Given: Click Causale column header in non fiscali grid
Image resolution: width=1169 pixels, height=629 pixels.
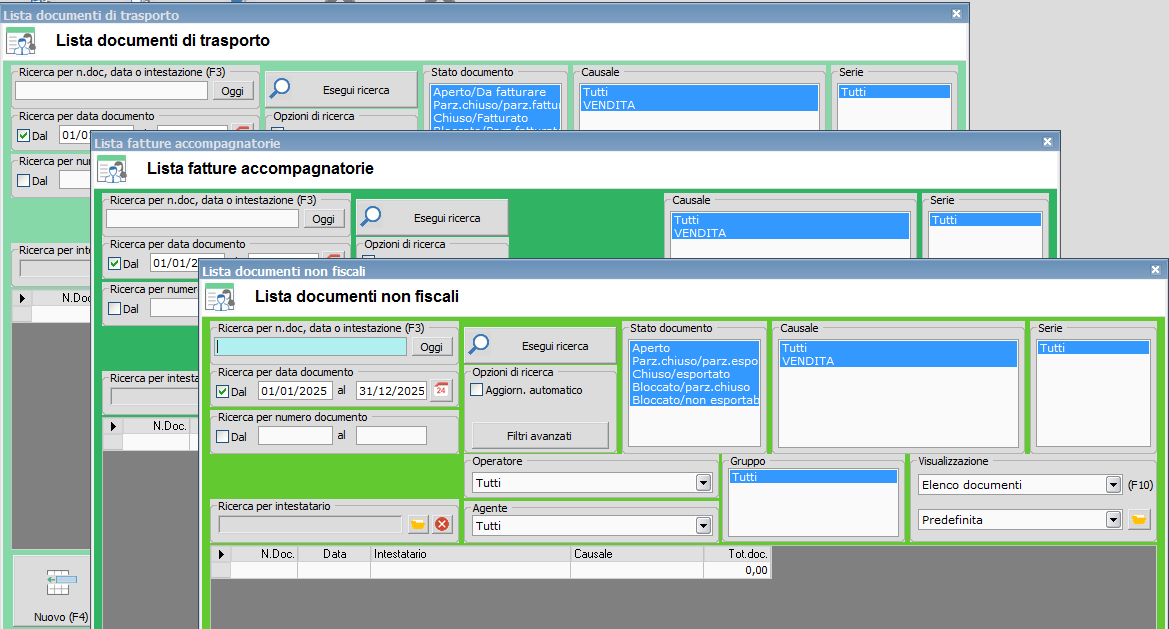Looking at the screenshot, I should pos(637,554).
